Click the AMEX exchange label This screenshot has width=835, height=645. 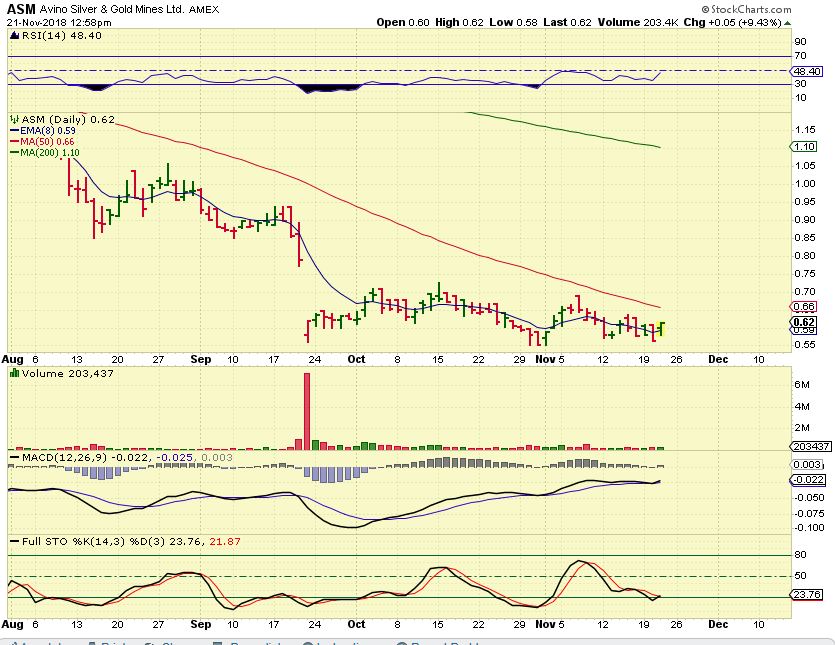coord(204,10)
